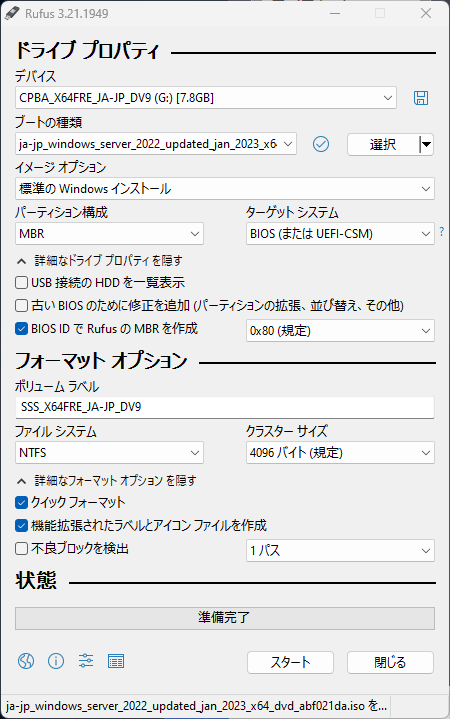Uncheck クイック フォーマット checkbox
Viewport: 450px width, 719px height.
[22, 503]
